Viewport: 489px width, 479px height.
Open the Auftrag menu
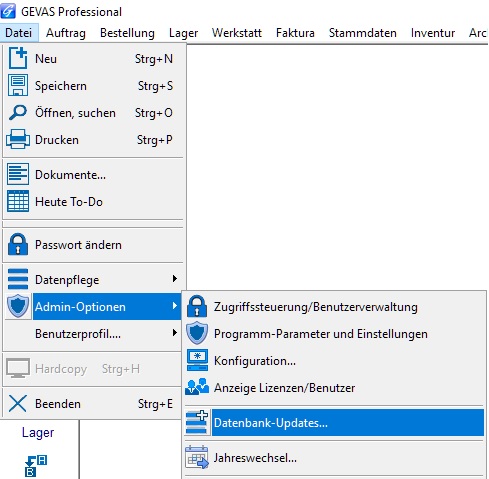pos(66,33)
